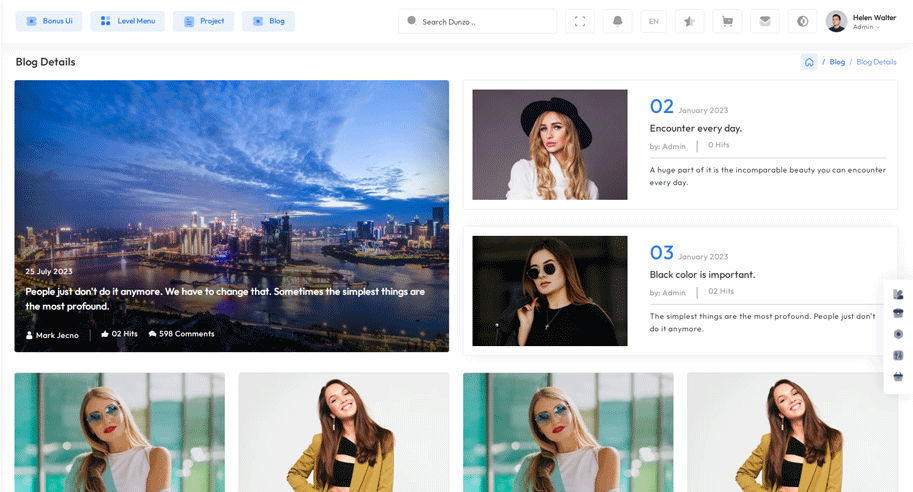This screenshot has height=492, width=913.
Task: Open the notifications bell
Action: coord(617,21)
